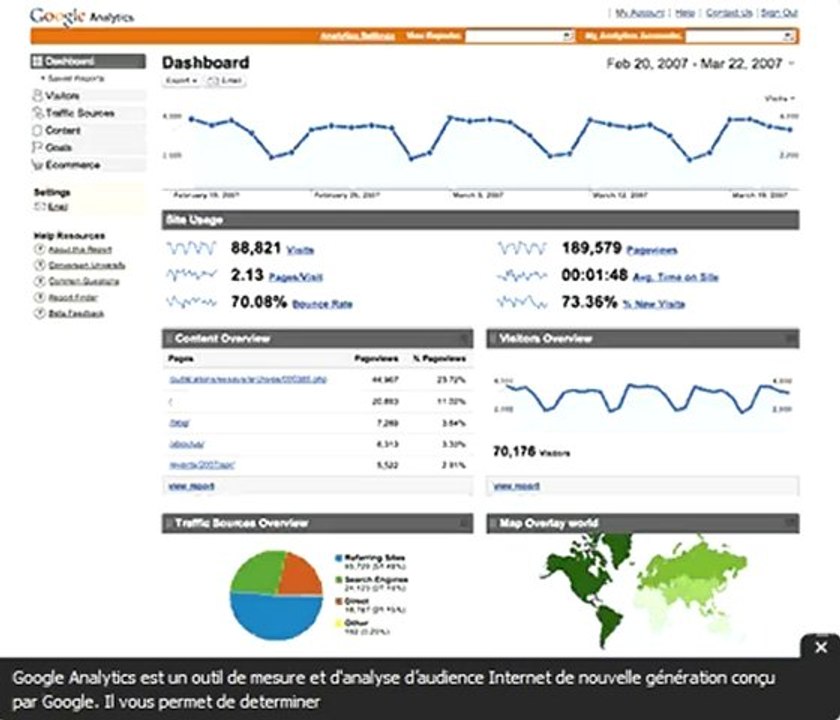Click help icon beside Common Questions
This screenshot has width=840, height=720.
tap(39, 281)
